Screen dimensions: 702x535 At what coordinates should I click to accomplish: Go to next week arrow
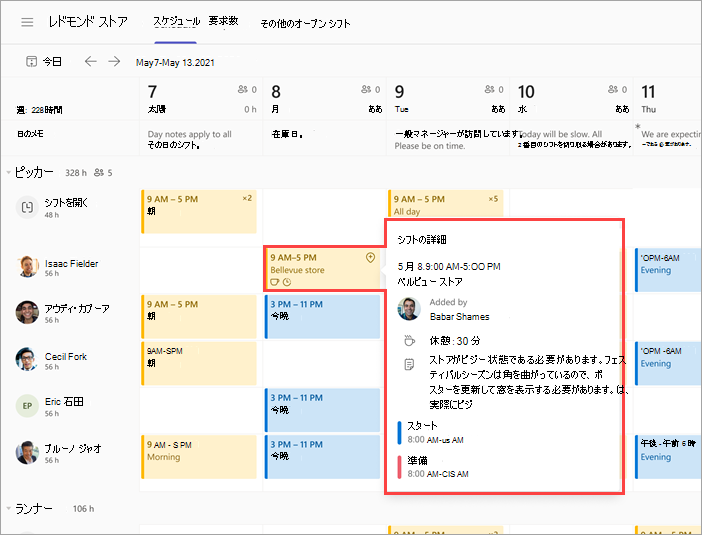(114, 61)
